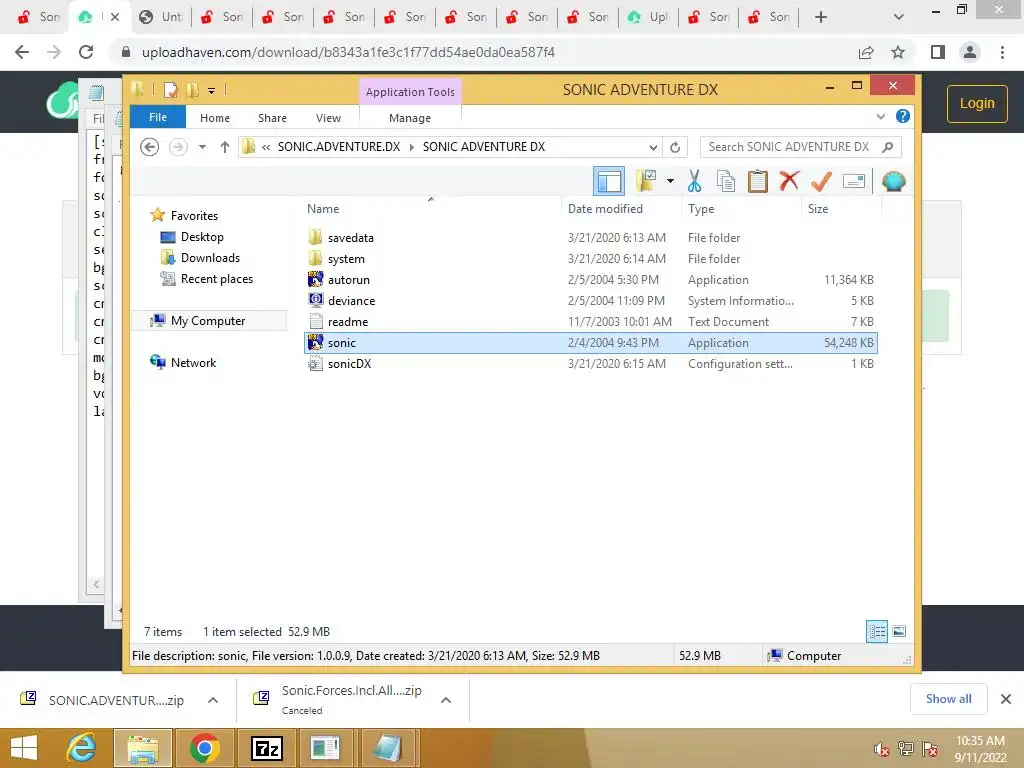
Task: Open a new Chrome tab with plus
Action: [x=821, y=17]
